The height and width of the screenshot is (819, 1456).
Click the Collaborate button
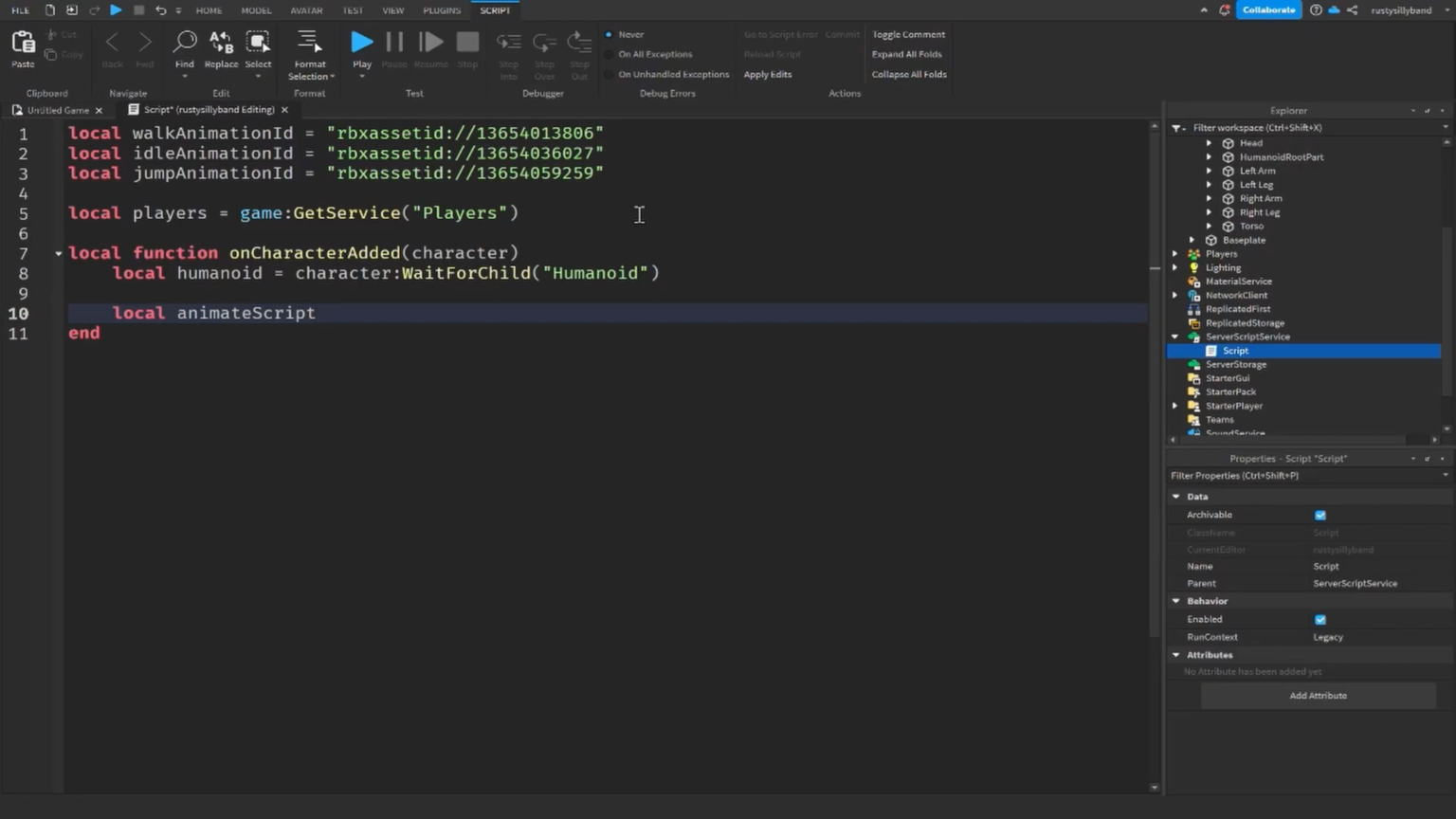(x=1268, y=10)
